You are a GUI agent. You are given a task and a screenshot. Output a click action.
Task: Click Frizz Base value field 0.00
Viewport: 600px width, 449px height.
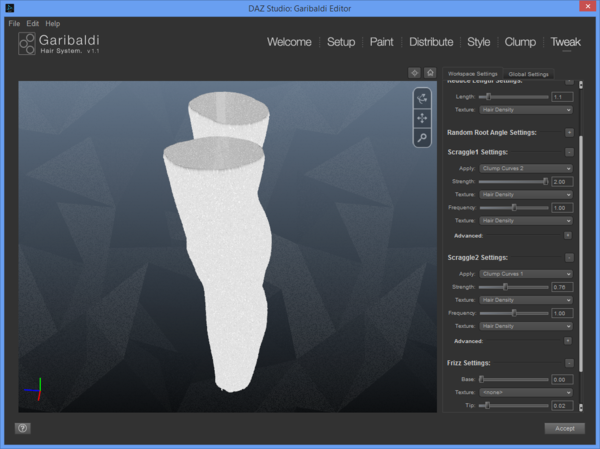tap(562, 379)
